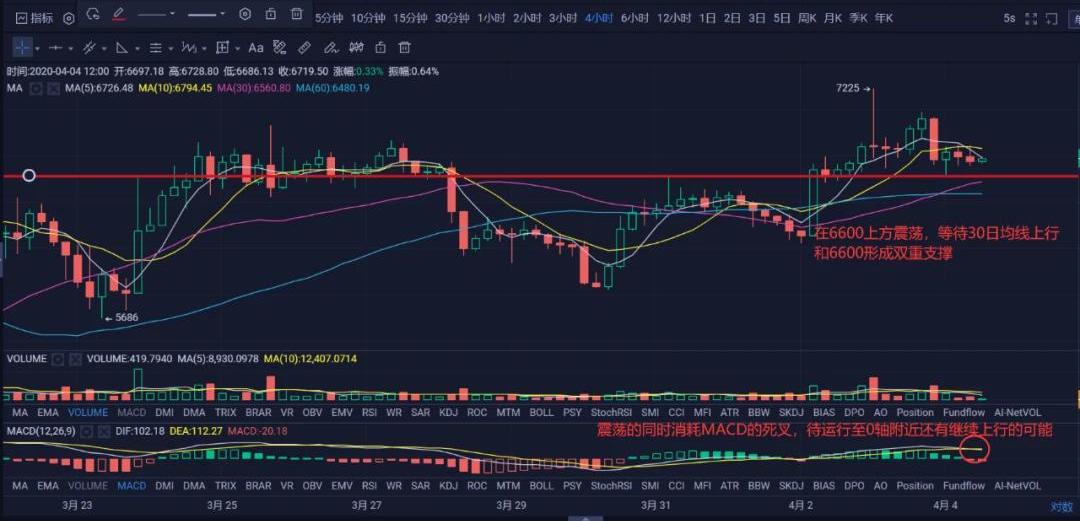This screenshot has width=1080, height=521.
Task: Click the trash icon in line style toolbar
Action: [x=297, y=15]
